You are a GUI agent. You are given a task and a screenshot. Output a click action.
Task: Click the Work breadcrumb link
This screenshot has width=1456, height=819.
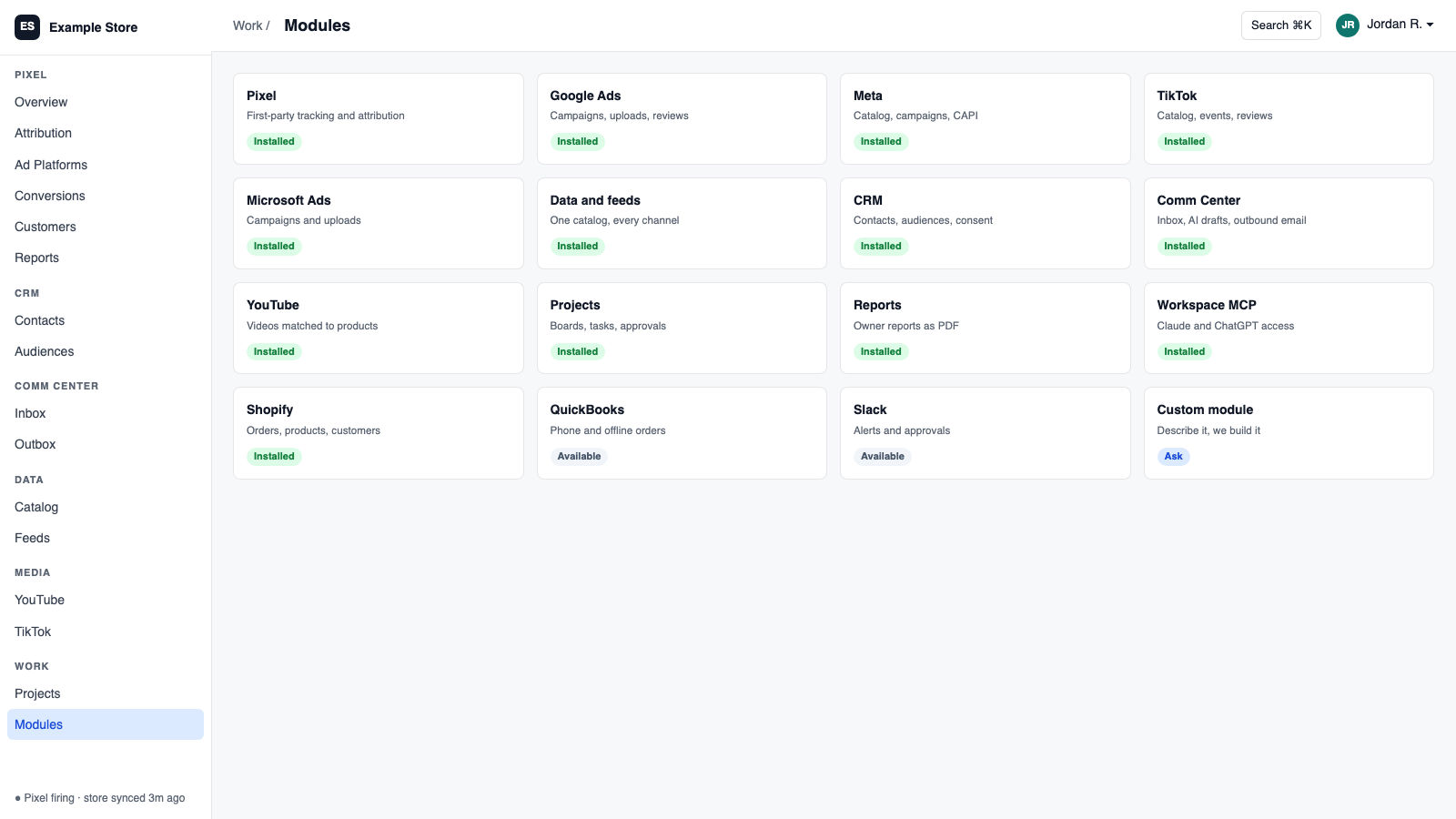tap(248, 25)
